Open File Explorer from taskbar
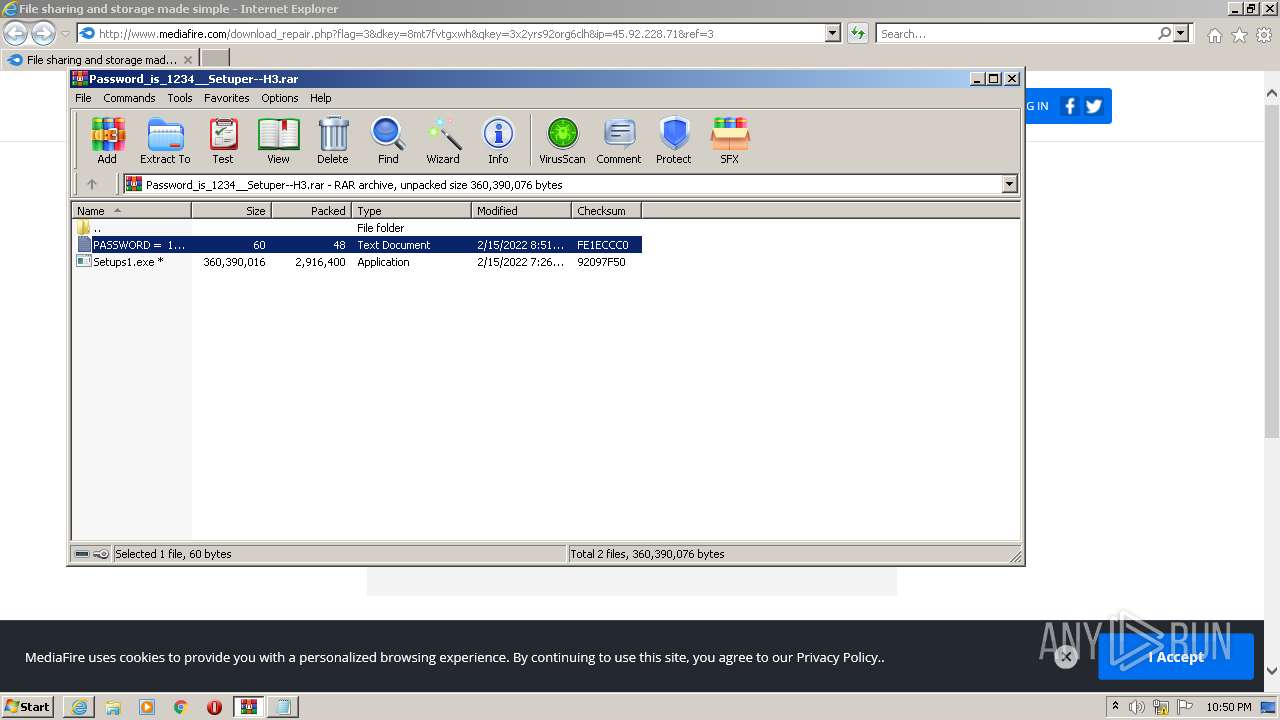1280x720 pixels. click(x=113, y=706)
